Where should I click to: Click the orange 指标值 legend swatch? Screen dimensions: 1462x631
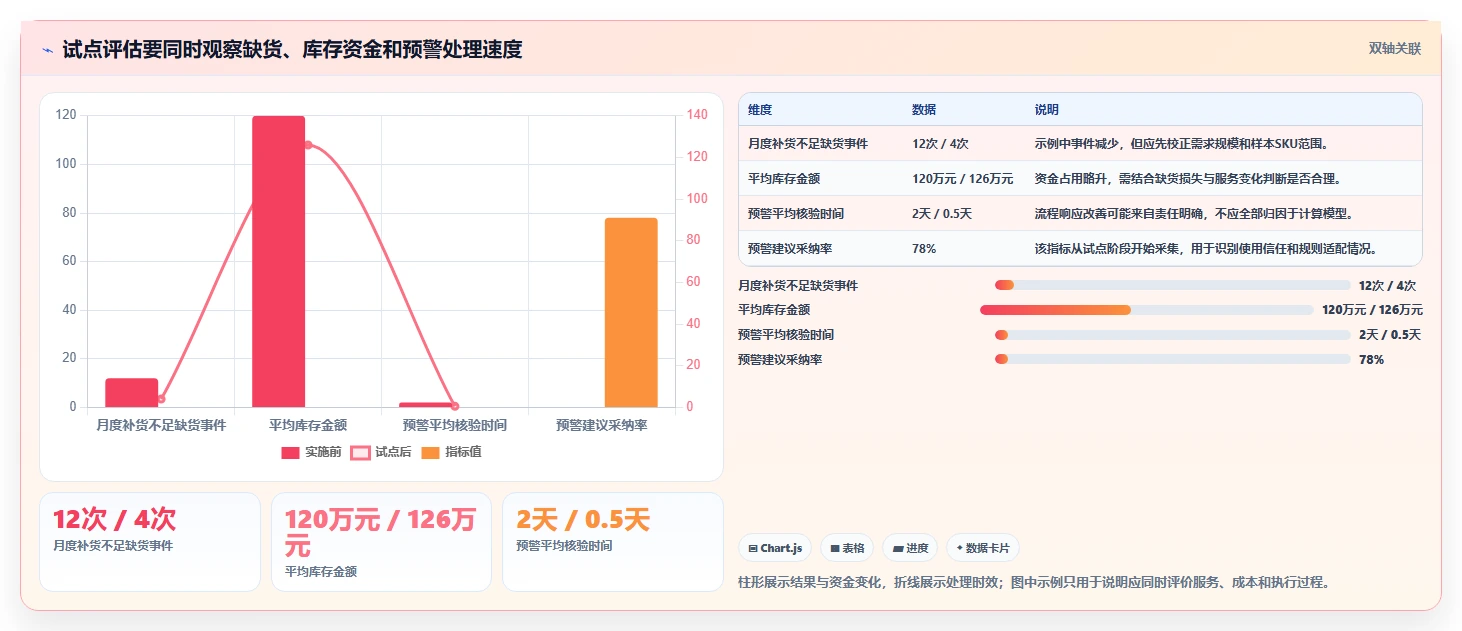click(x=430, y=452)
